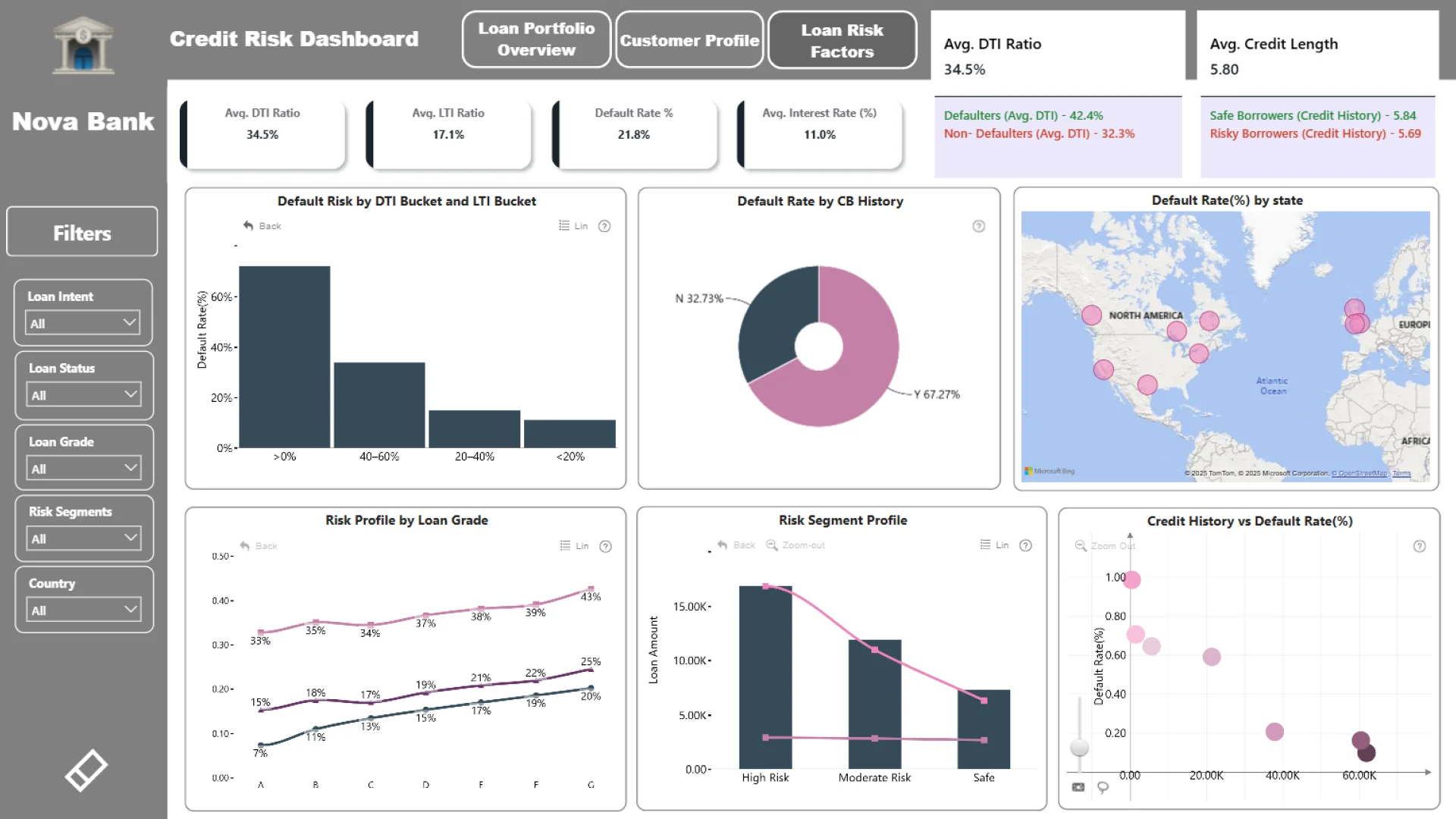Viewport: 1456px width, 819px height.
Task: Toggle Lin scale on Risk Segment Profile
Action: click(x=994, y=545)
